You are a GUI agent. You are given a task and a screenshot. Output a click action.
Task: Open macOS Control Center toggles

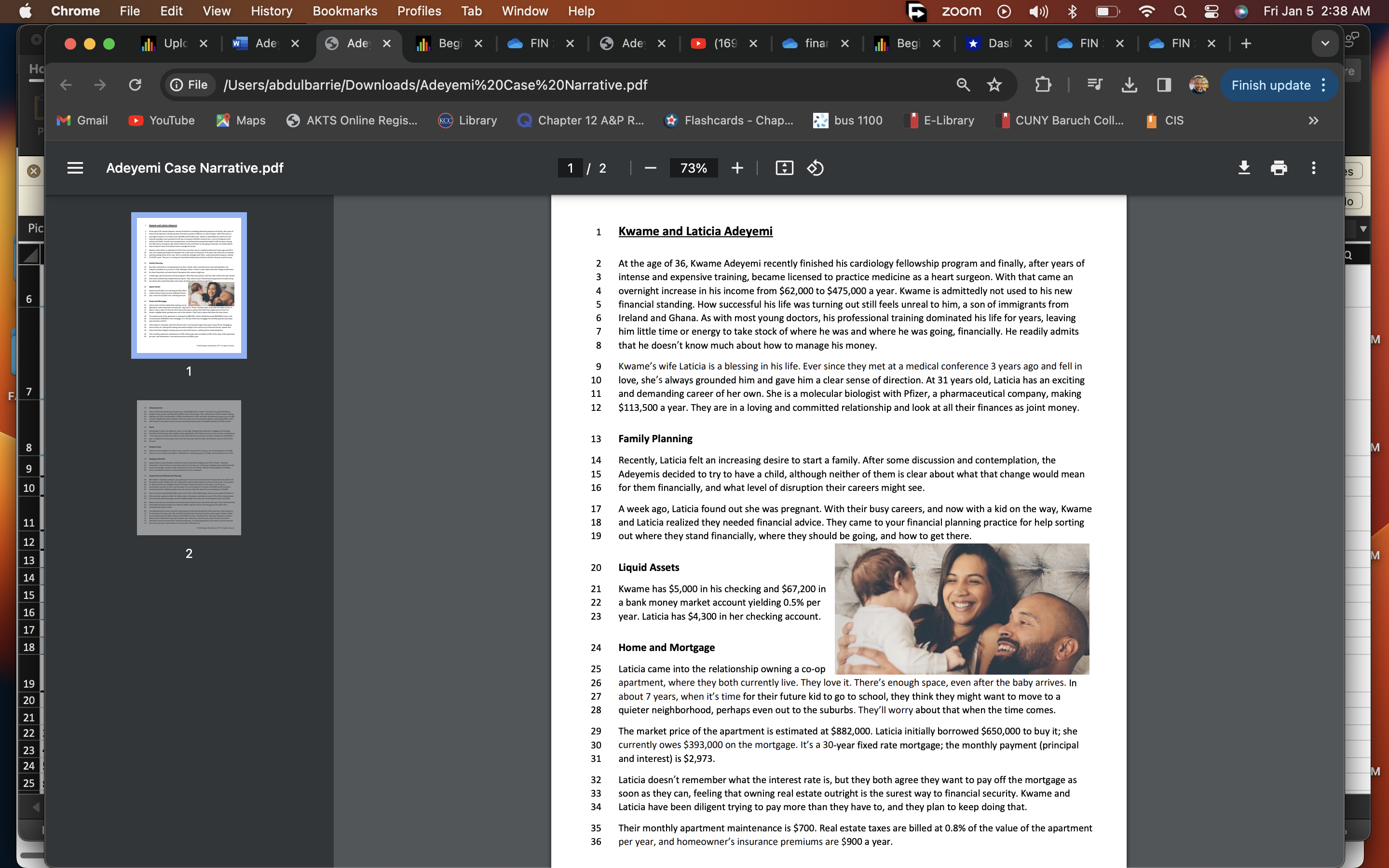pyautogui.click(x=1211, y=12)
